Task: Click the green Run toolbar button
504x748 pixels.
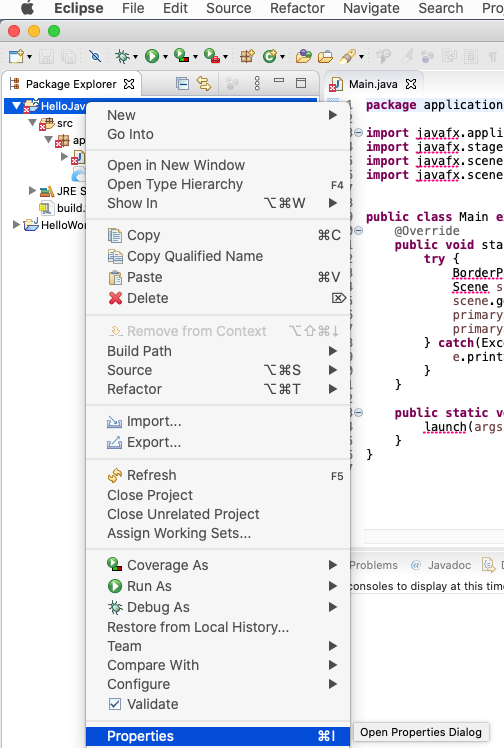Action: [152, 56]
